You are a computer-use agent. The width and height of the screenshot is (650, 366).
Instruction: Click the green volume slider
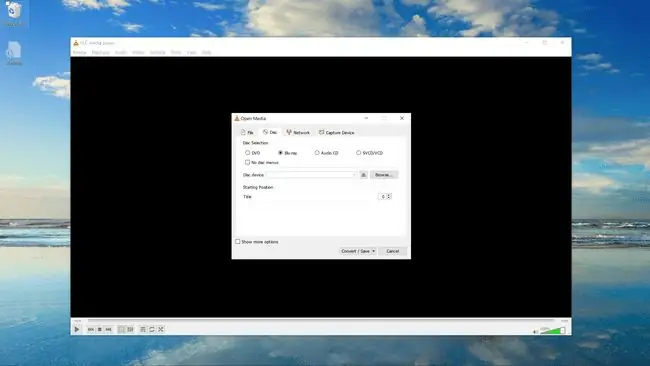pyautogui.click(x=553, y=330)
